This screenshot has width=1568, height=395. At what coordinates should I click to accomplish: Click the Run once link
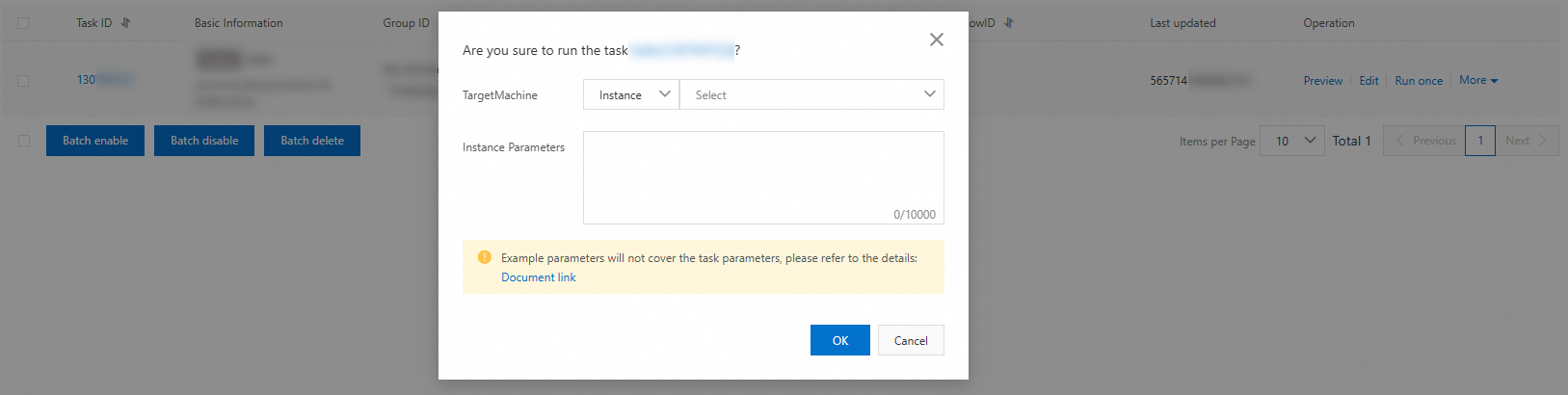pyautogui.click(x=1419, y=81)
